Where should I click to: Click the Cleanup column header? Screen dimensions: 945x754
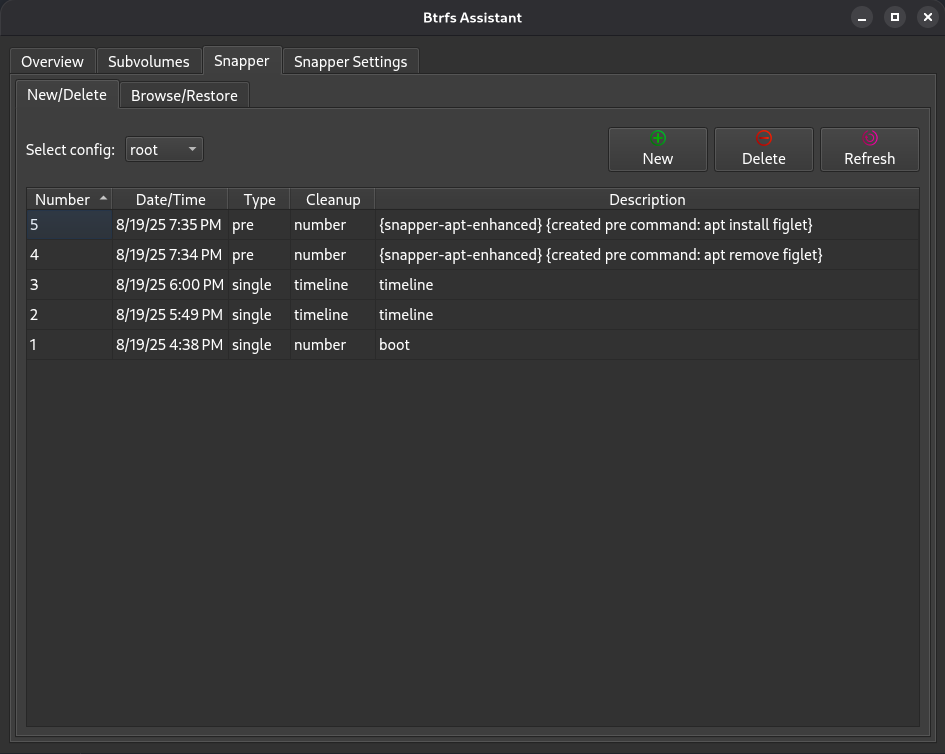pos(333,200)
